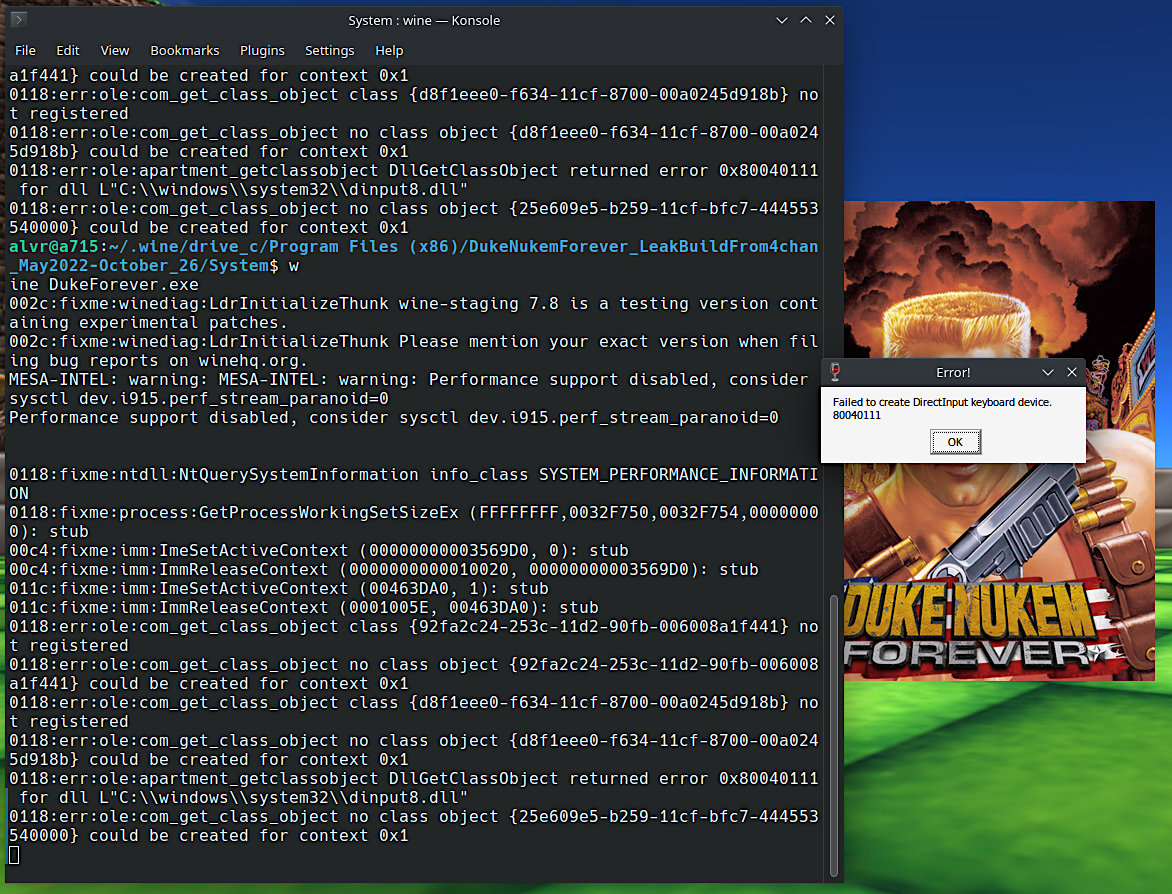Click the terminal cursor block at bottom
The height and width of the screenshot is (894, 1172).
point(14,855)
